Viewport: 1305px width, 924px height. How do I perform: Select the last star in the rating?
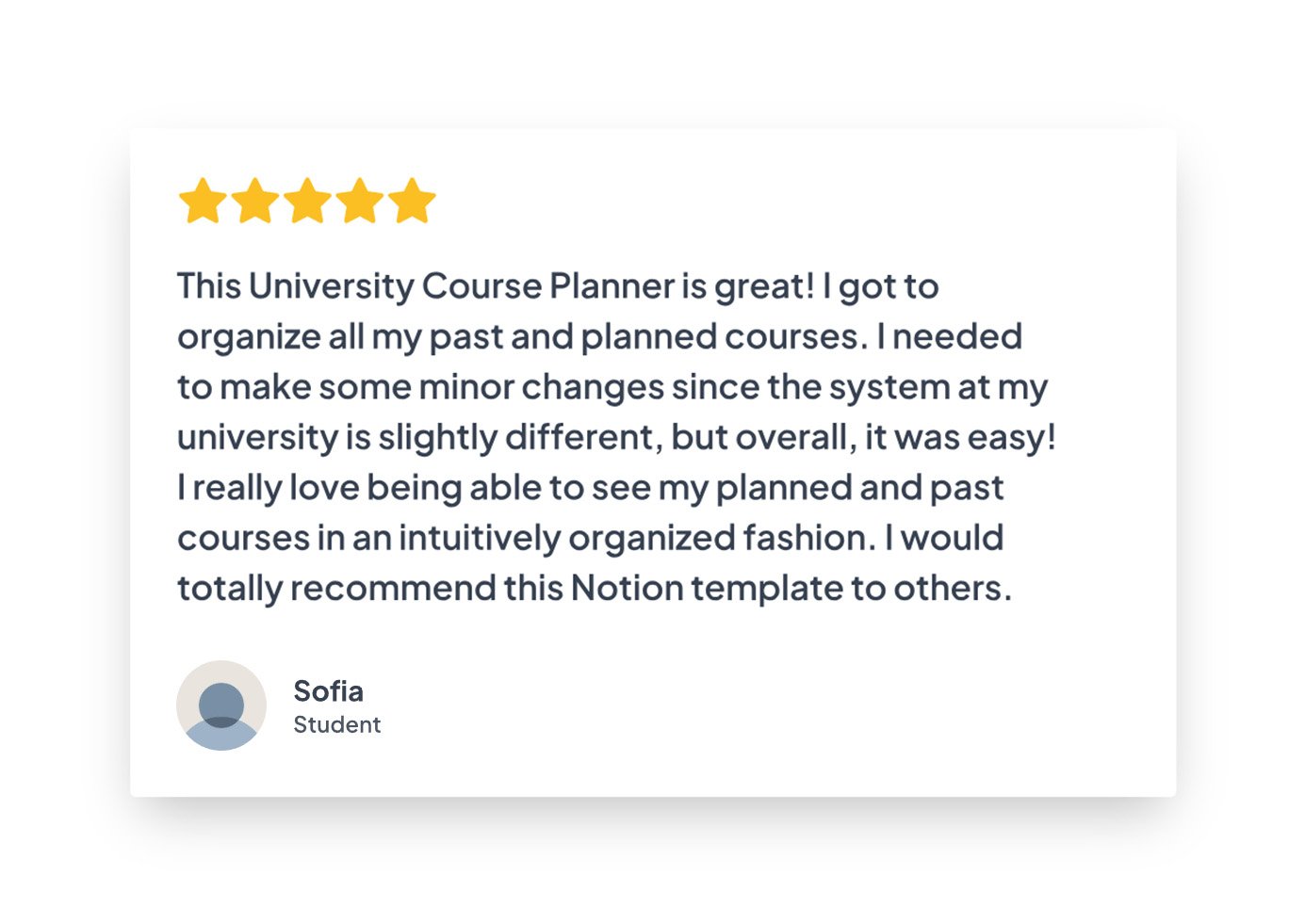click(413, 201)
